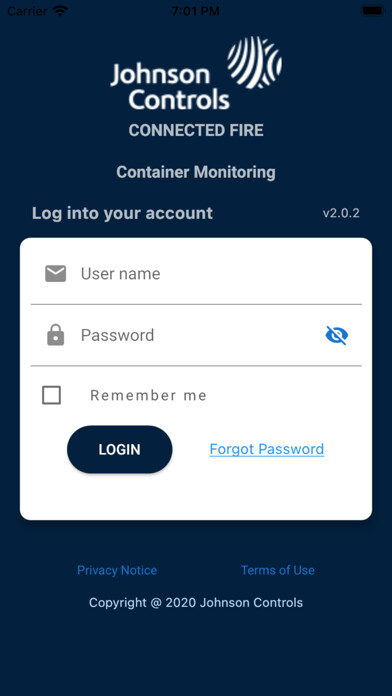Focus the User name input field

tap(196, 274)
